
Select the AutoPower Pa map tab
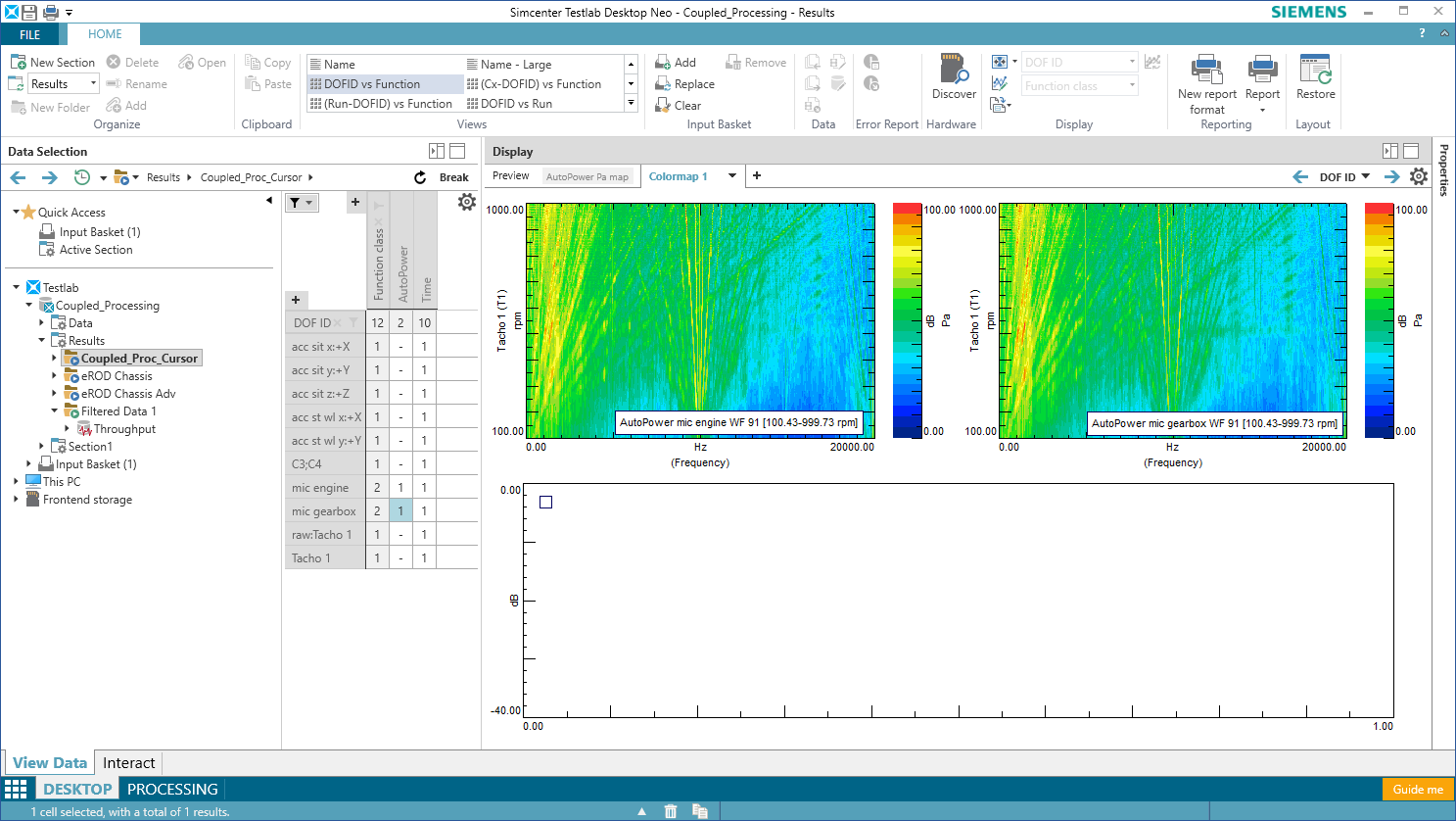pyautogui.click(x=587, y=176)
